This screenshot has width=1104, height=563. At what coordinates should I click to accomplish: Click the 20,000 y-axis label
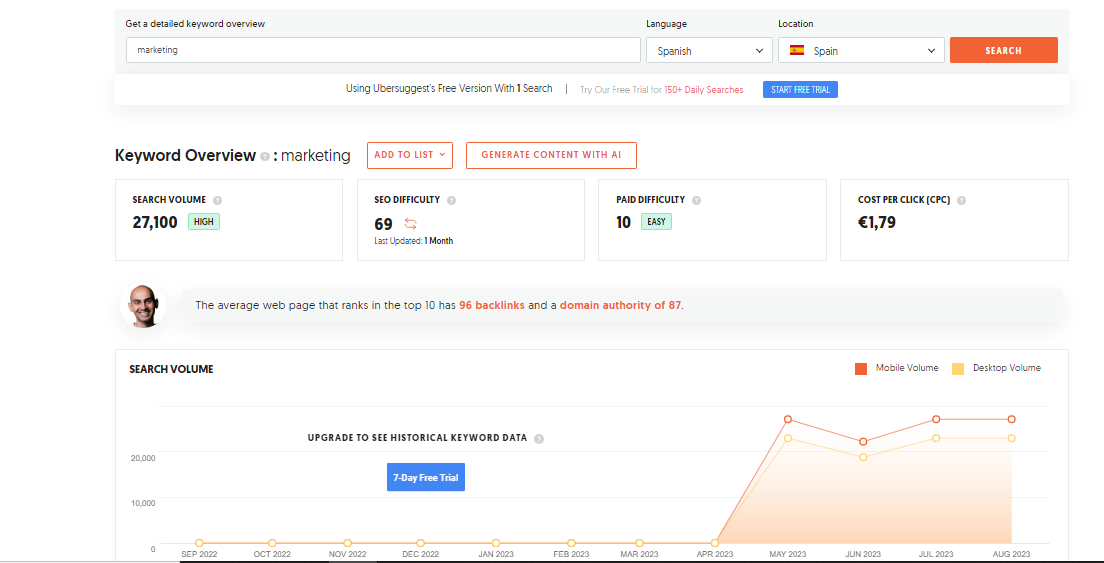(143, 457)
